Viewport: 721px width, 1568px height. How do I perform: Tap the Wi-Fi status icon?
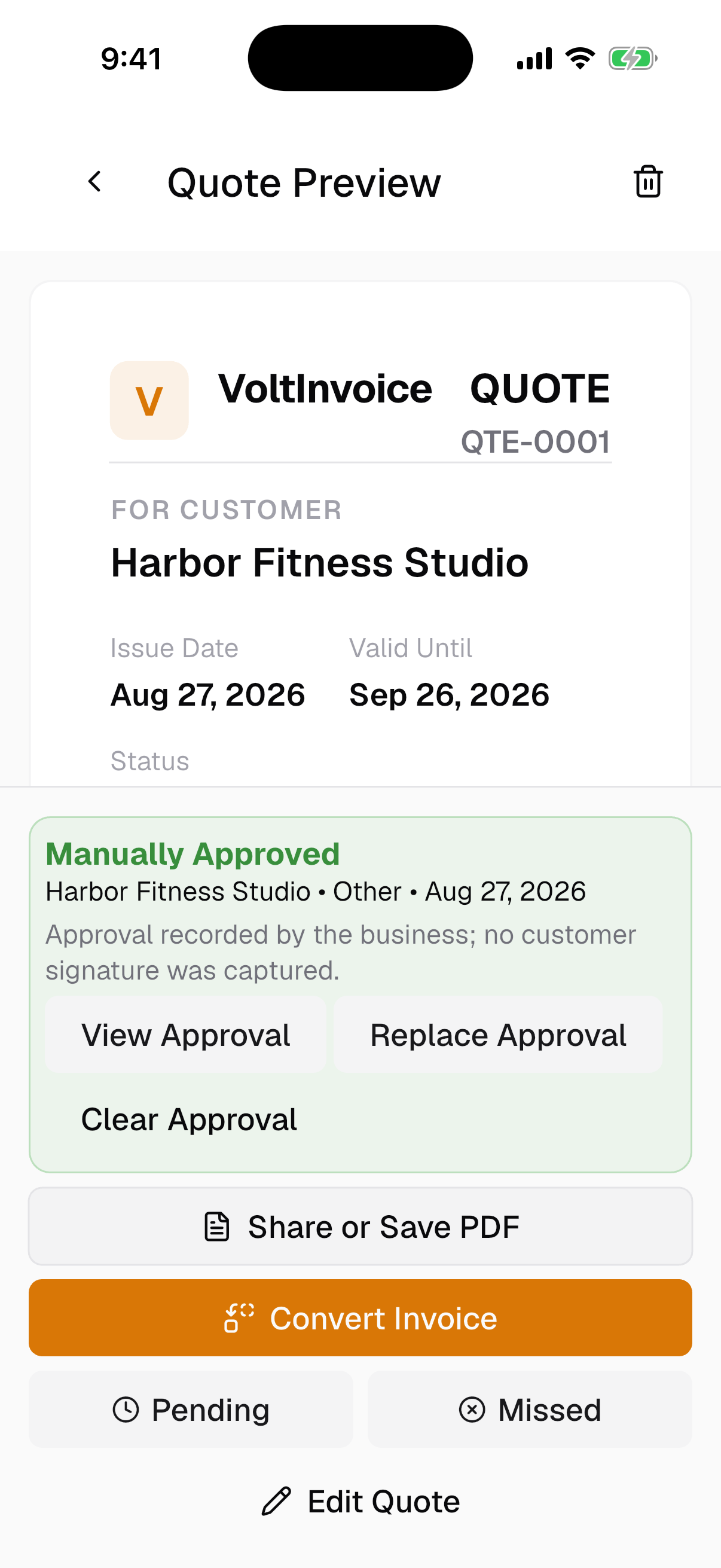[580, 59]
